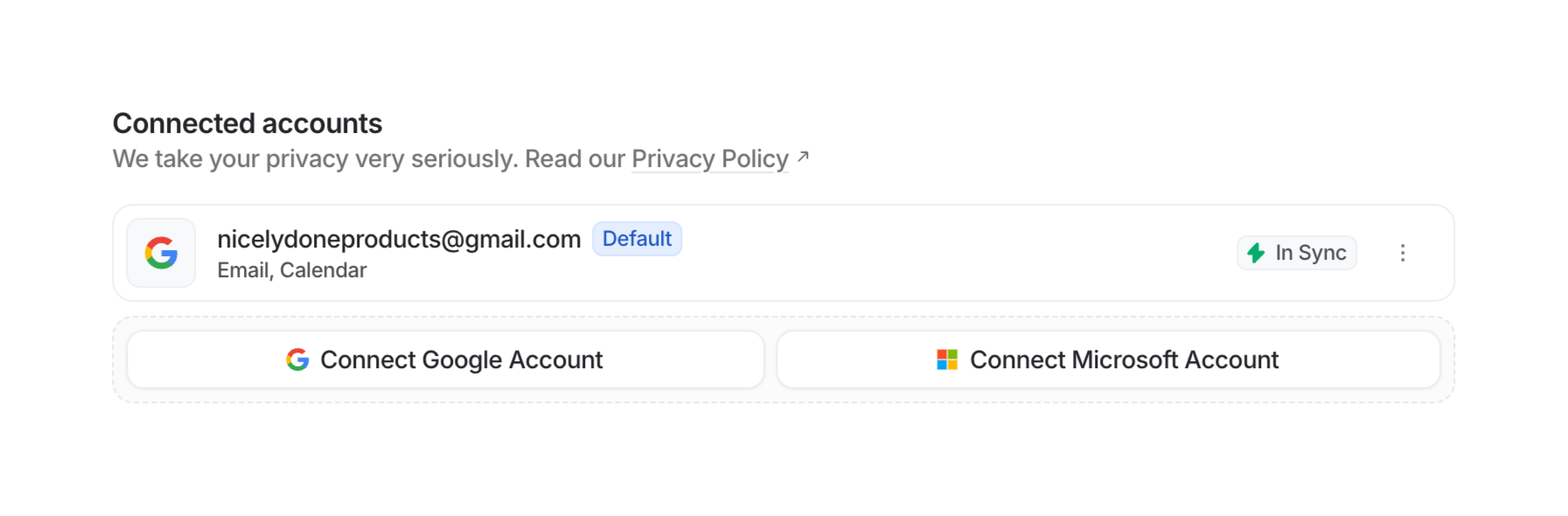Click the Microsoft logo in the Connect Microsoft button
Screen dimensions: 1568x516
click(947, 359)
